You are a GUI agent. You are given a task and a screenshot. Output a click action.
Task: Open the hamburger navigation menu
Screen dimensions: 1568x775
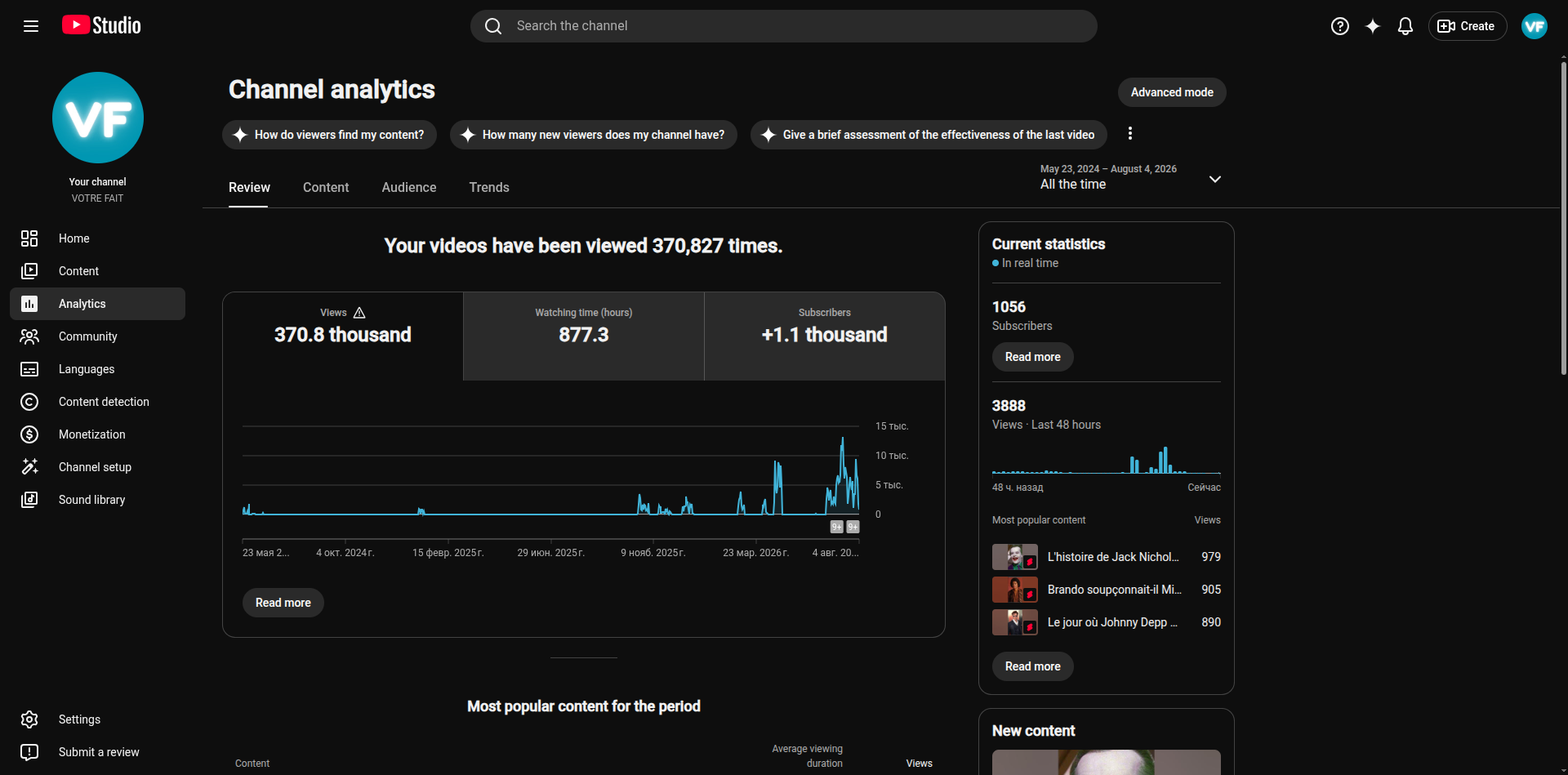pyautogui.click(x=31, y=26)
